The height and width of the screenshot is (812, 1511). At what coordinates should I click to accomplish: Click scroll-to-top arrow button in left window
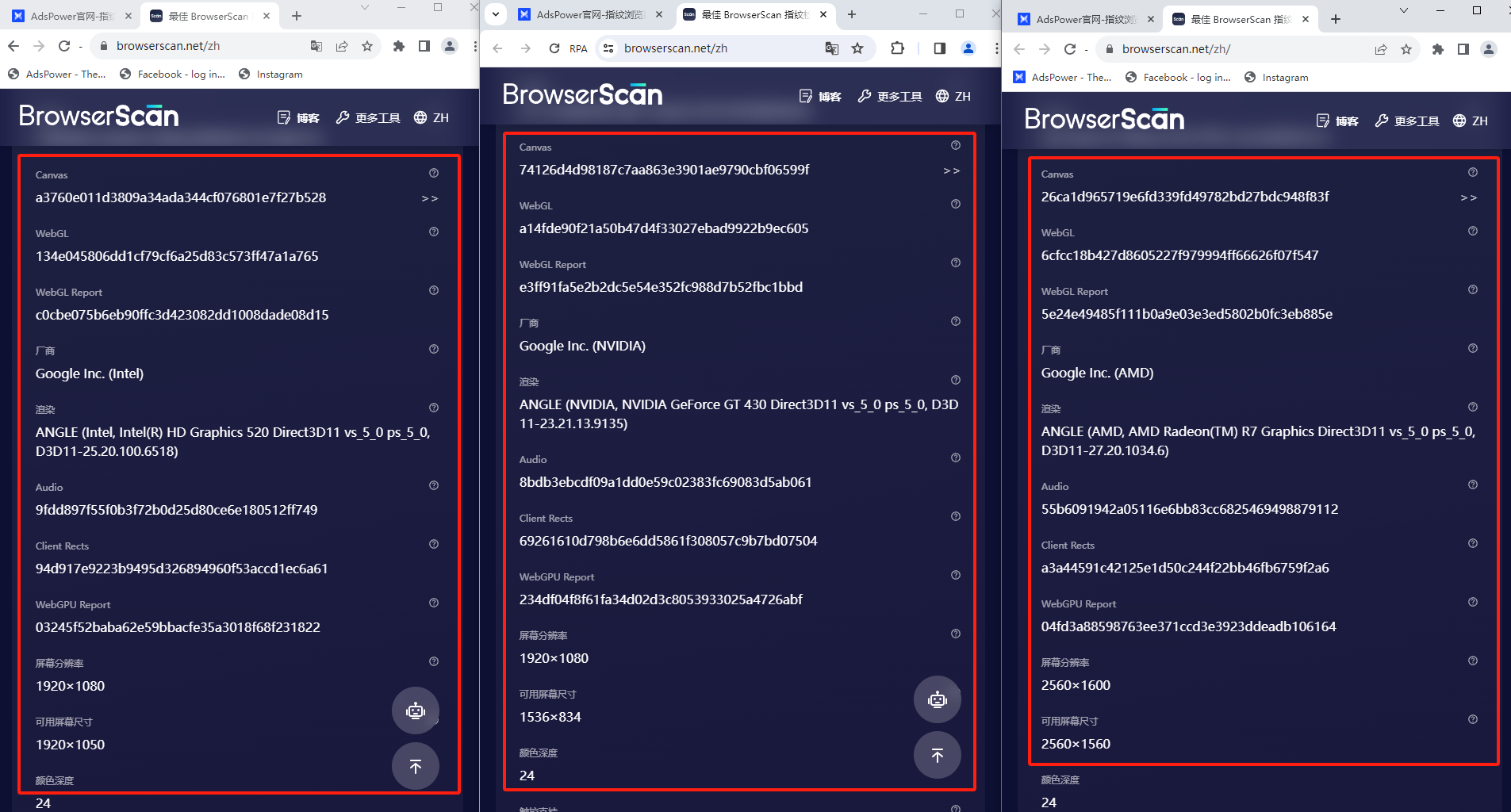[x=415, y=766]
